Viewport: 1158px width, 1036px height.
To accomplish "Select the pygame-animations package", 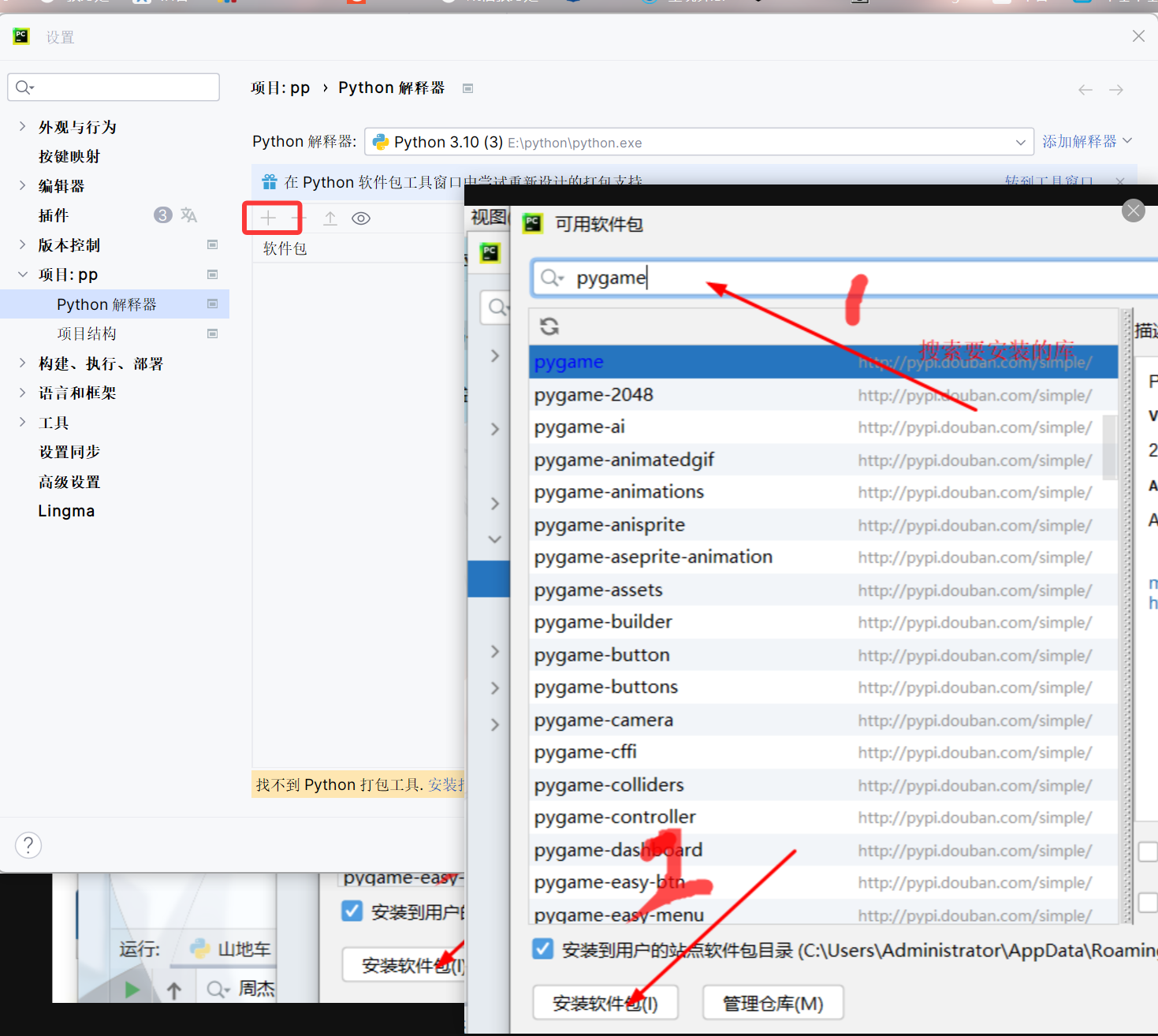I will [x=823, y=492].
